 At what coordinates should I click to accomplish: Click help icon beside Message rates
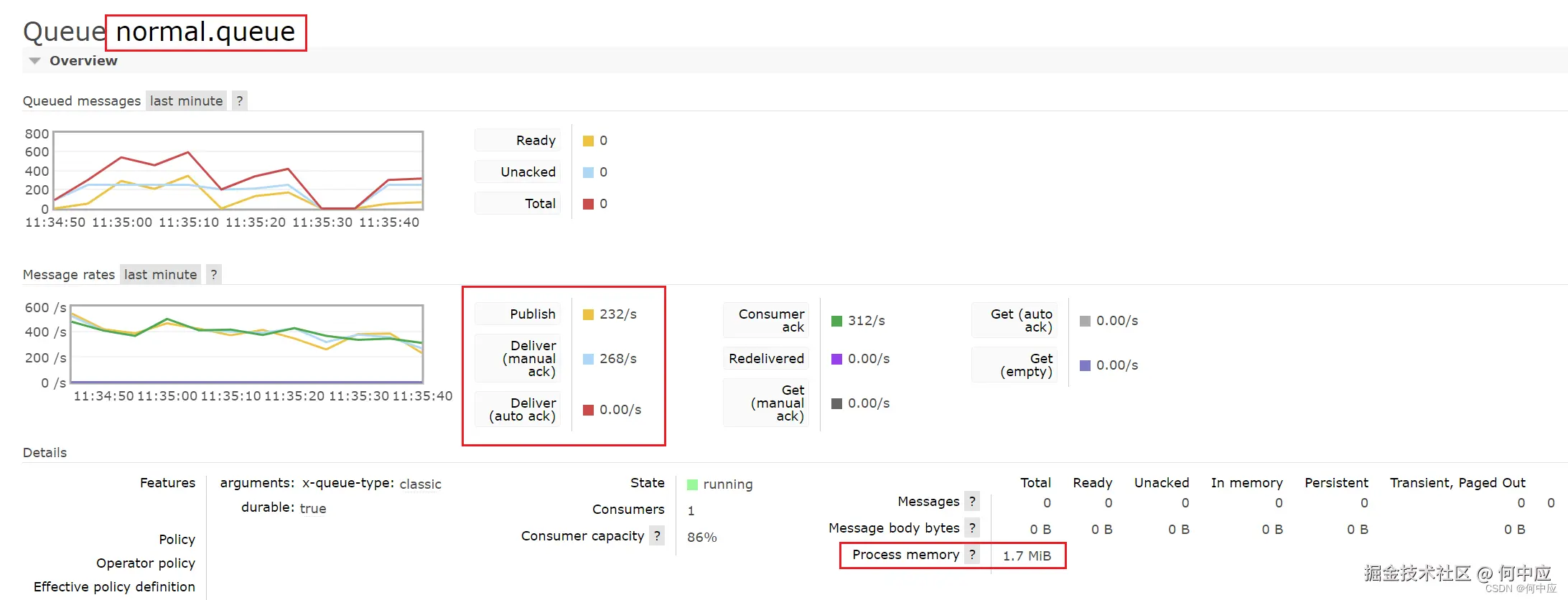pyautogui.click(x=214, y=274)
